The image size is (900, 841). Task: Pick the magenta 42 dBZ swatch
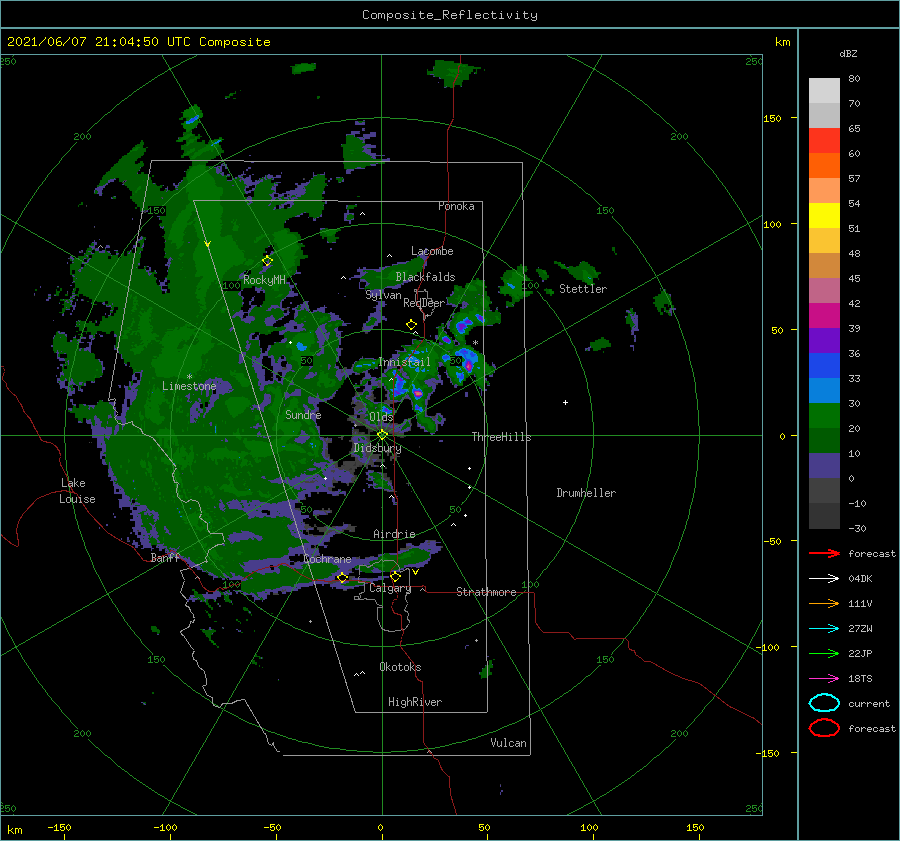(x=824, y=315)
